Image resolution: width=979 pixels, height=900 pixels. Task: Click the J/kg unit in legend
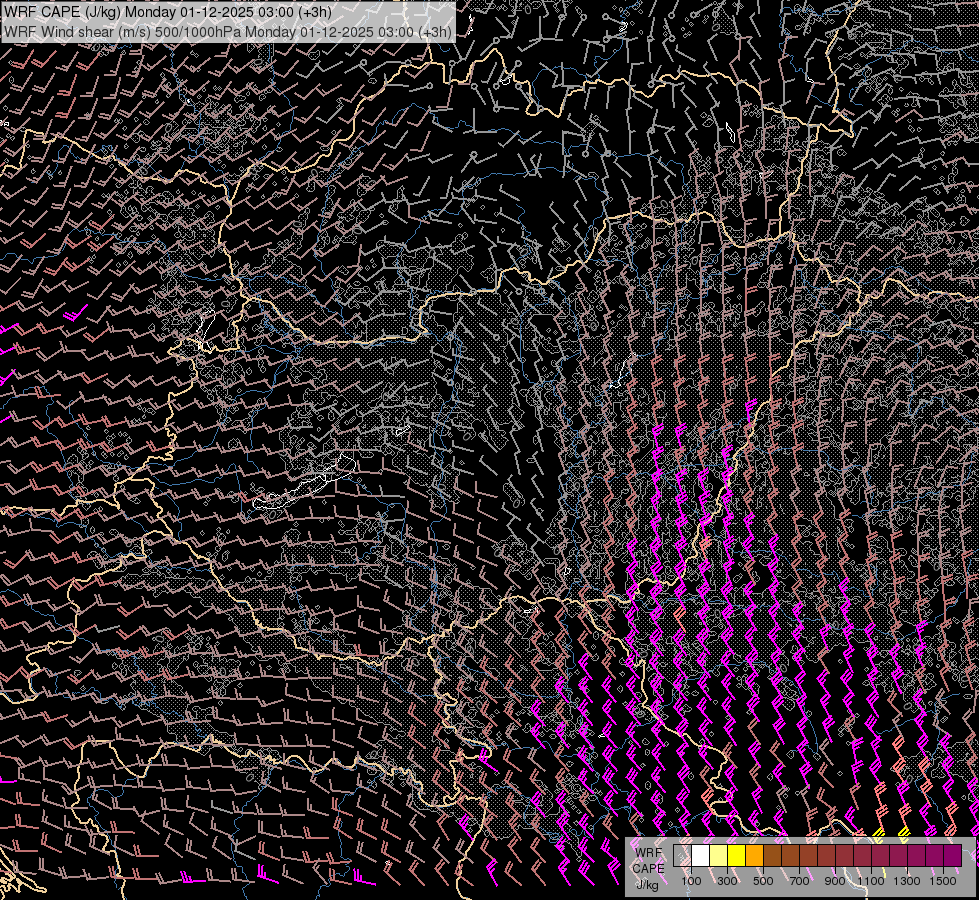(647, 884)
